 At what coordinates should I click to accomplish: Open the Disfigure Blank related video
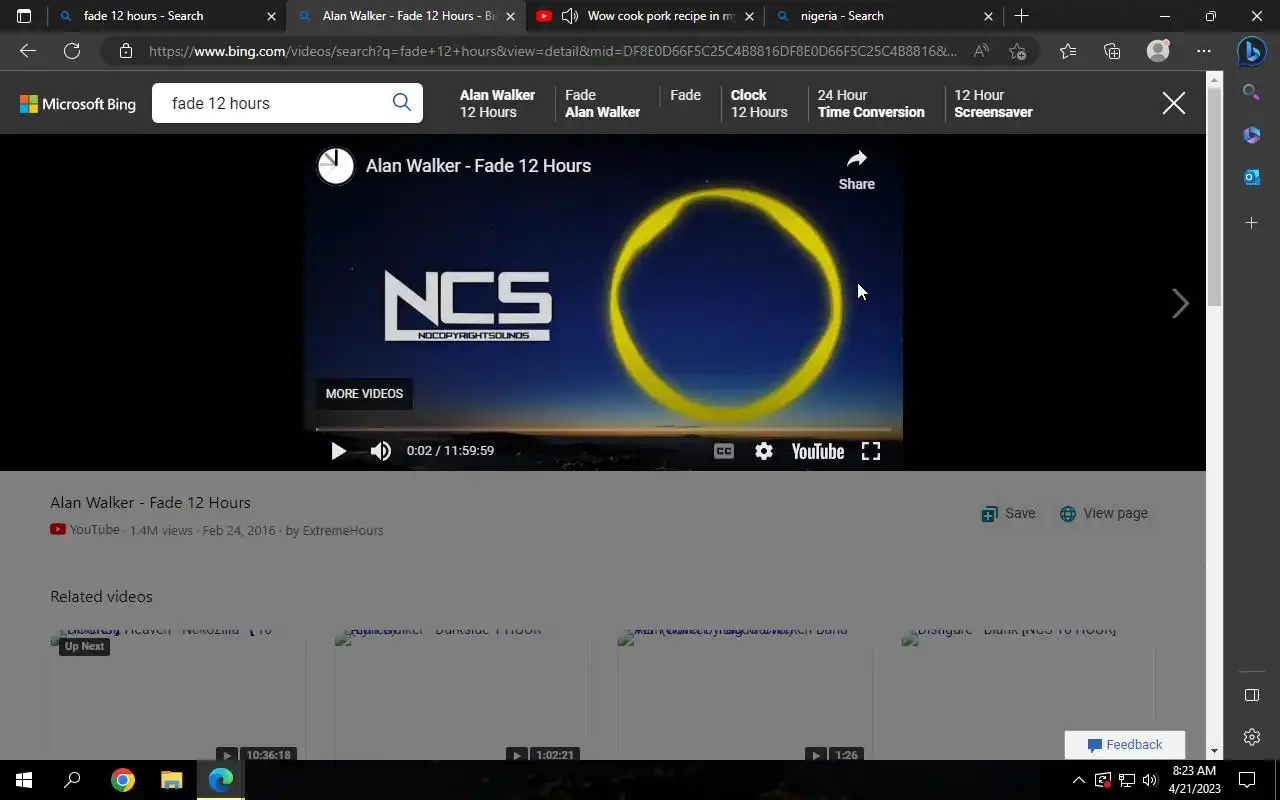[1028, 694]
